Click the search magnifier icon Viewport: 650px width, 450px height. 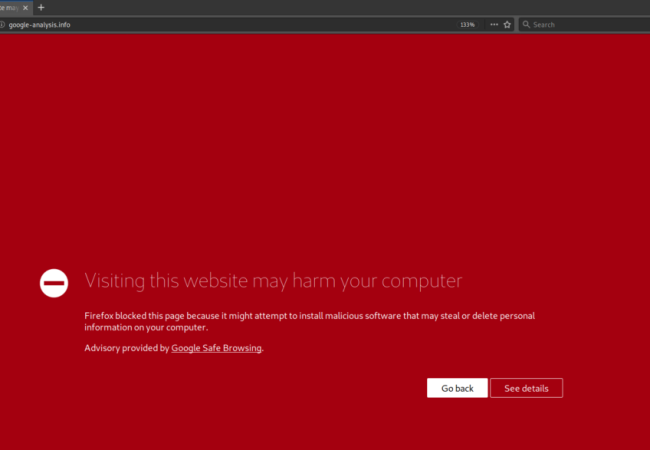click(526, 25)
